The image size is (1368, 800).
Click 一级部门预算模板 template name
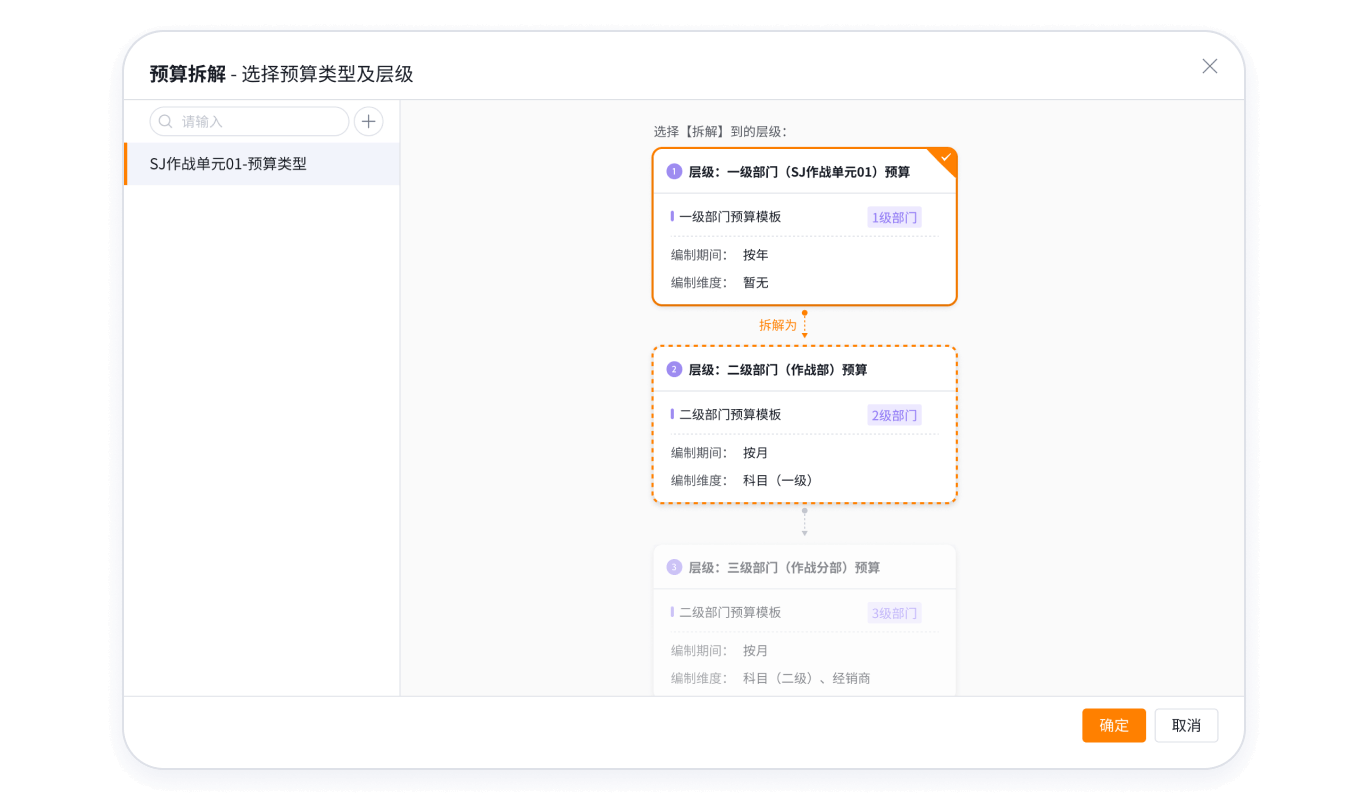[730, 217]
